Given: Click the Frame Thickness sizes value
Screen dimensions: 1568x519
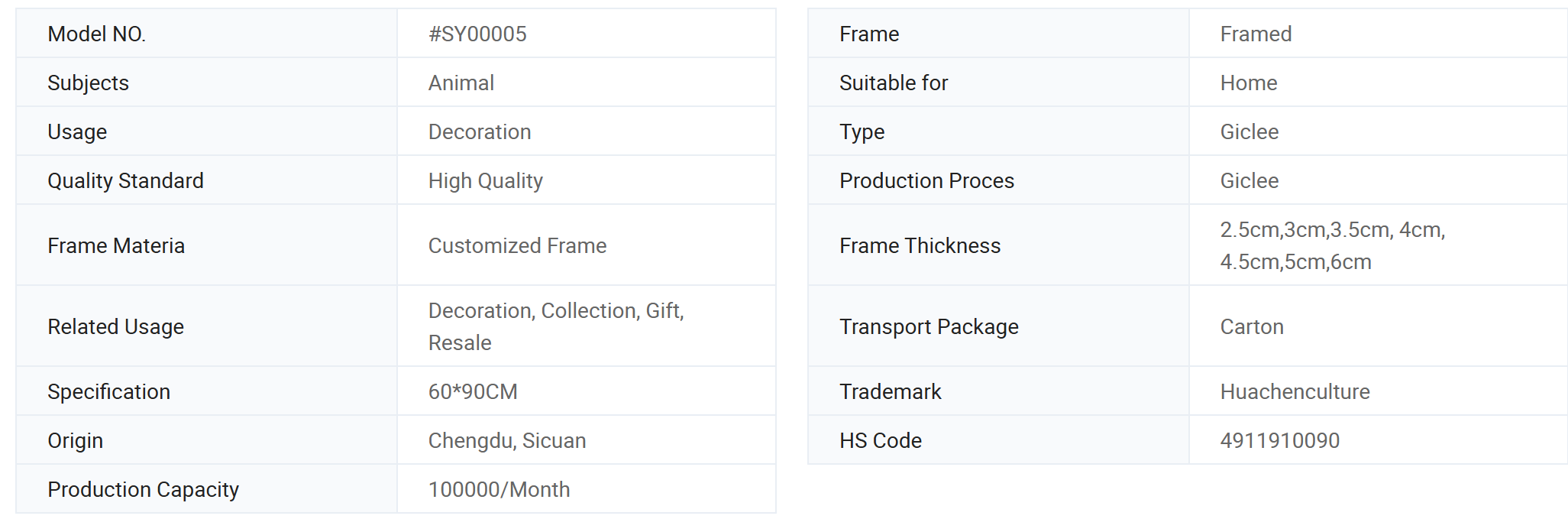Looking at the screenshot, I should point(1333,245).
